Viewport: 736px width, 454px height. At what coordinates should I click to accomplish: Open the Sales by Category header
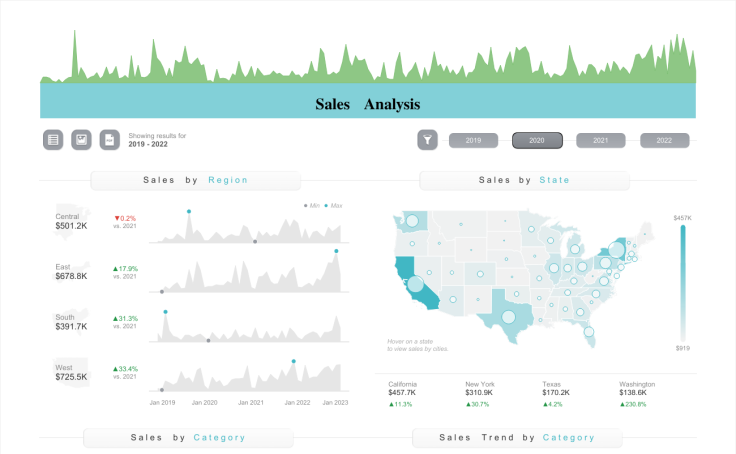[188, 438]
